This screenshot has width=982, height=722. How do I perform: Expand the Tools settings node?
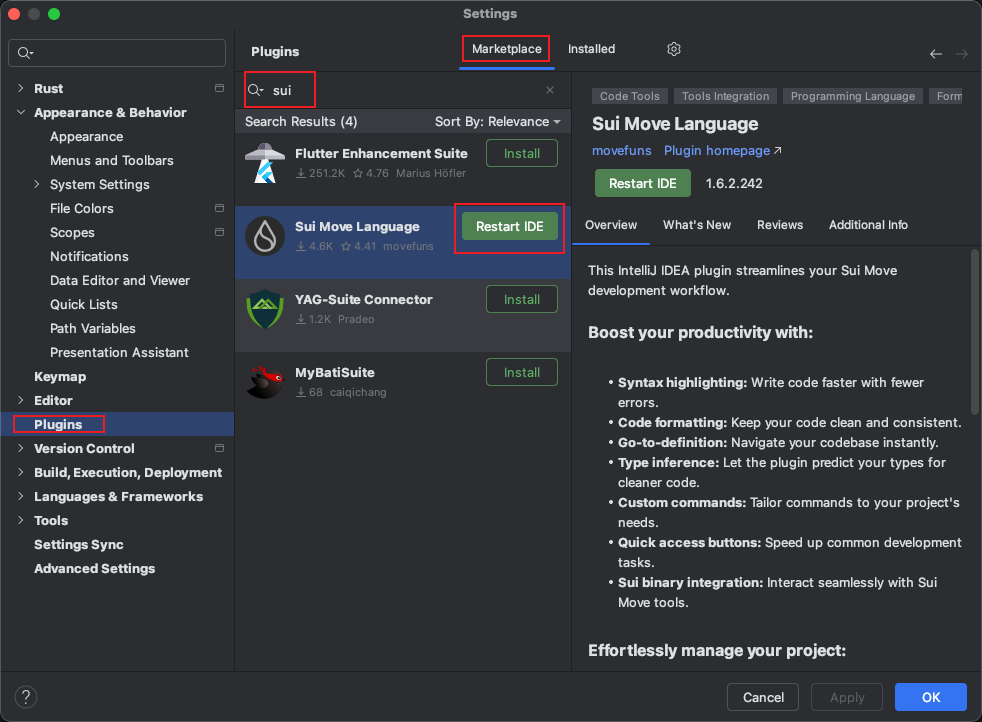click(21, 520)
